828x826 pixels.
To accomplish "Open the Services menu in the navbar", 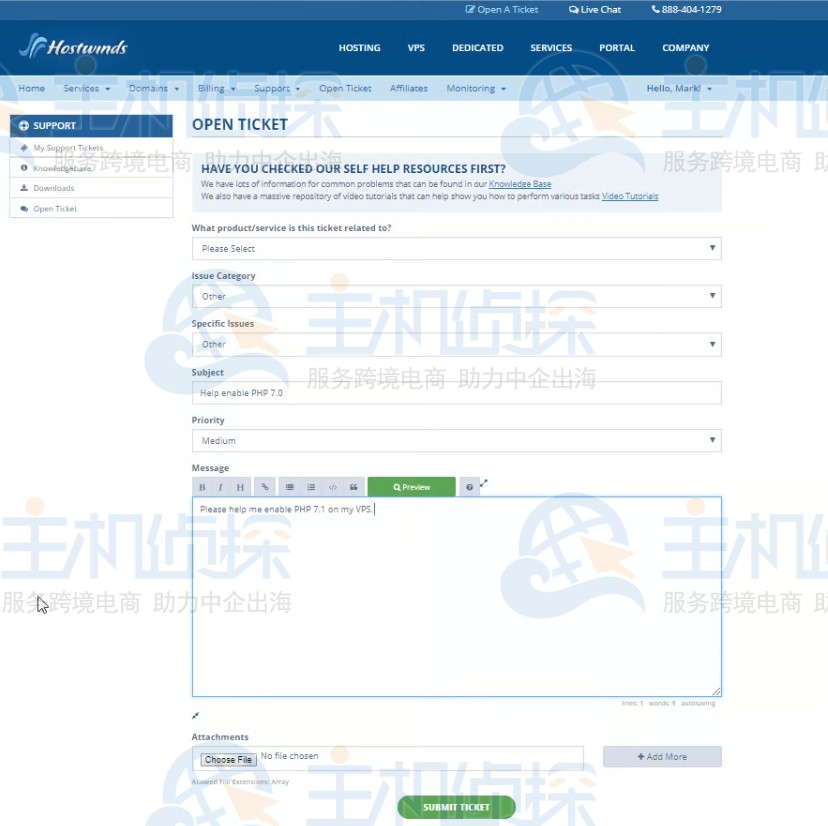I will point(80,88).
